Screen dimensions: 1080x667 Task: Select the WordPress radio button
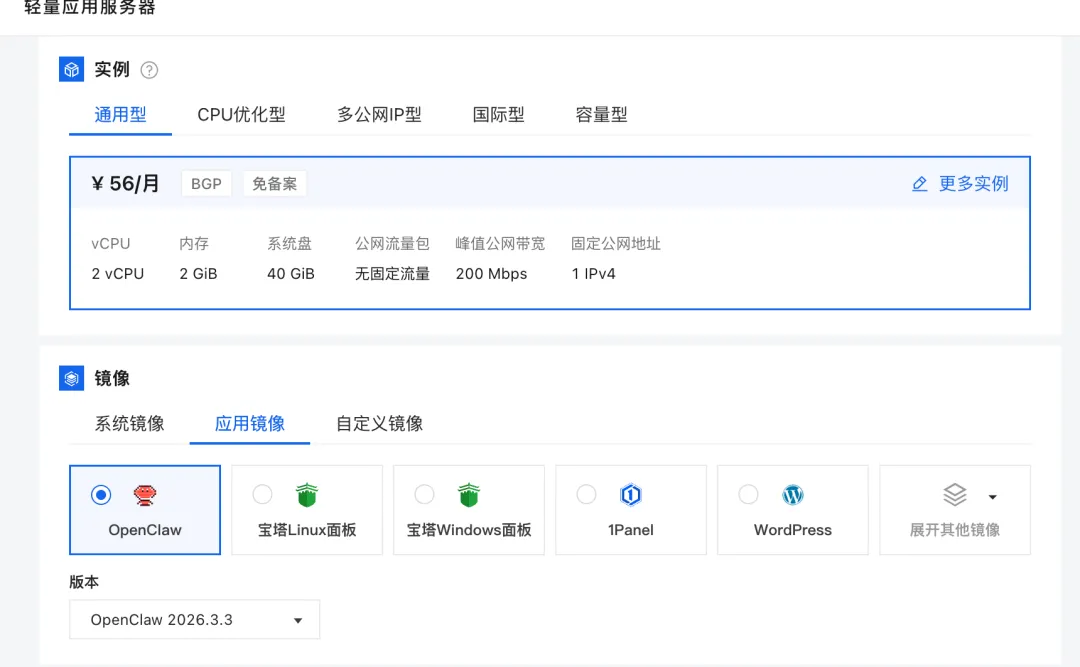[748, 494]
